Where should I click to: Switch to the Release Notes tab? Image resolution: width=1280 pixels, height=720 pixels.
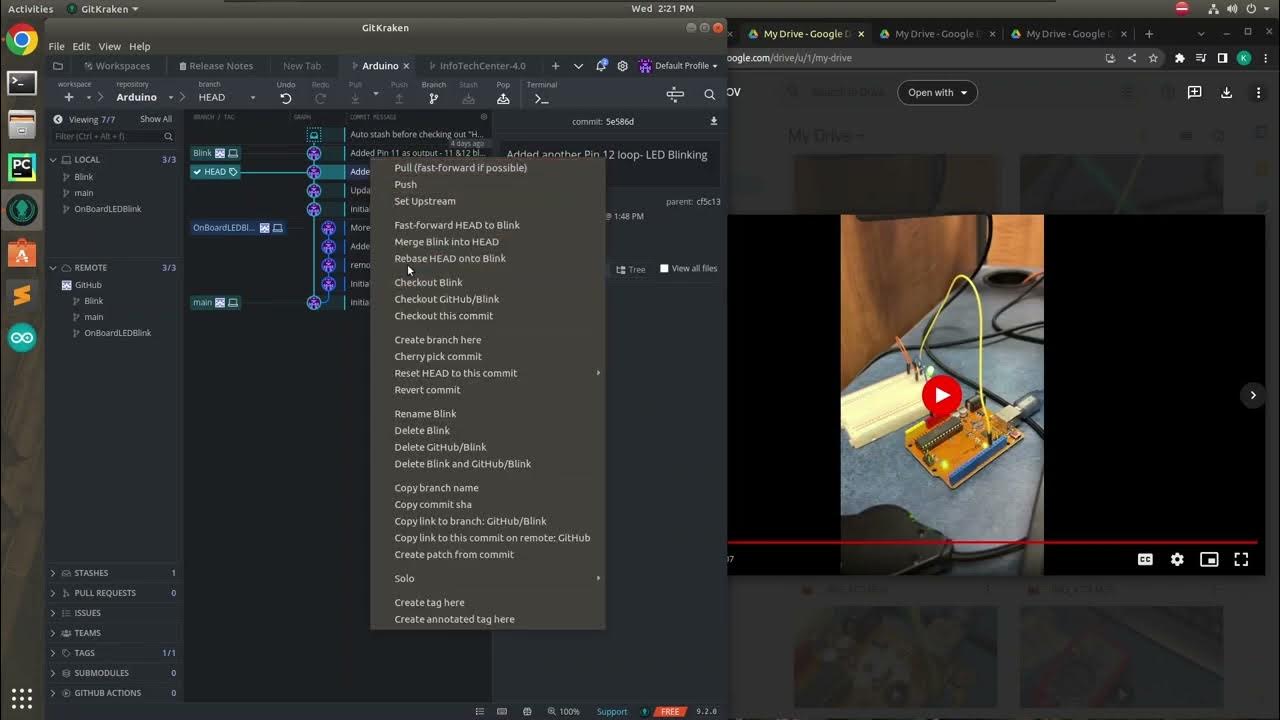(x=215, y=66)
